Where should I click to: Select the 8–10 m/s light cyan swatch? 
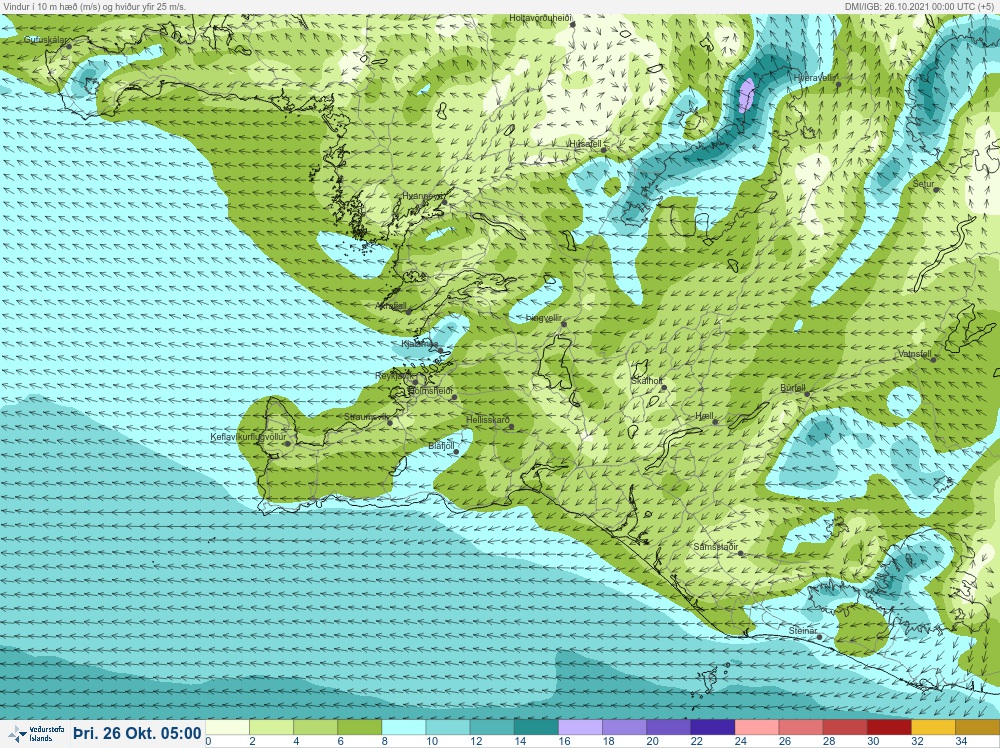403,728
